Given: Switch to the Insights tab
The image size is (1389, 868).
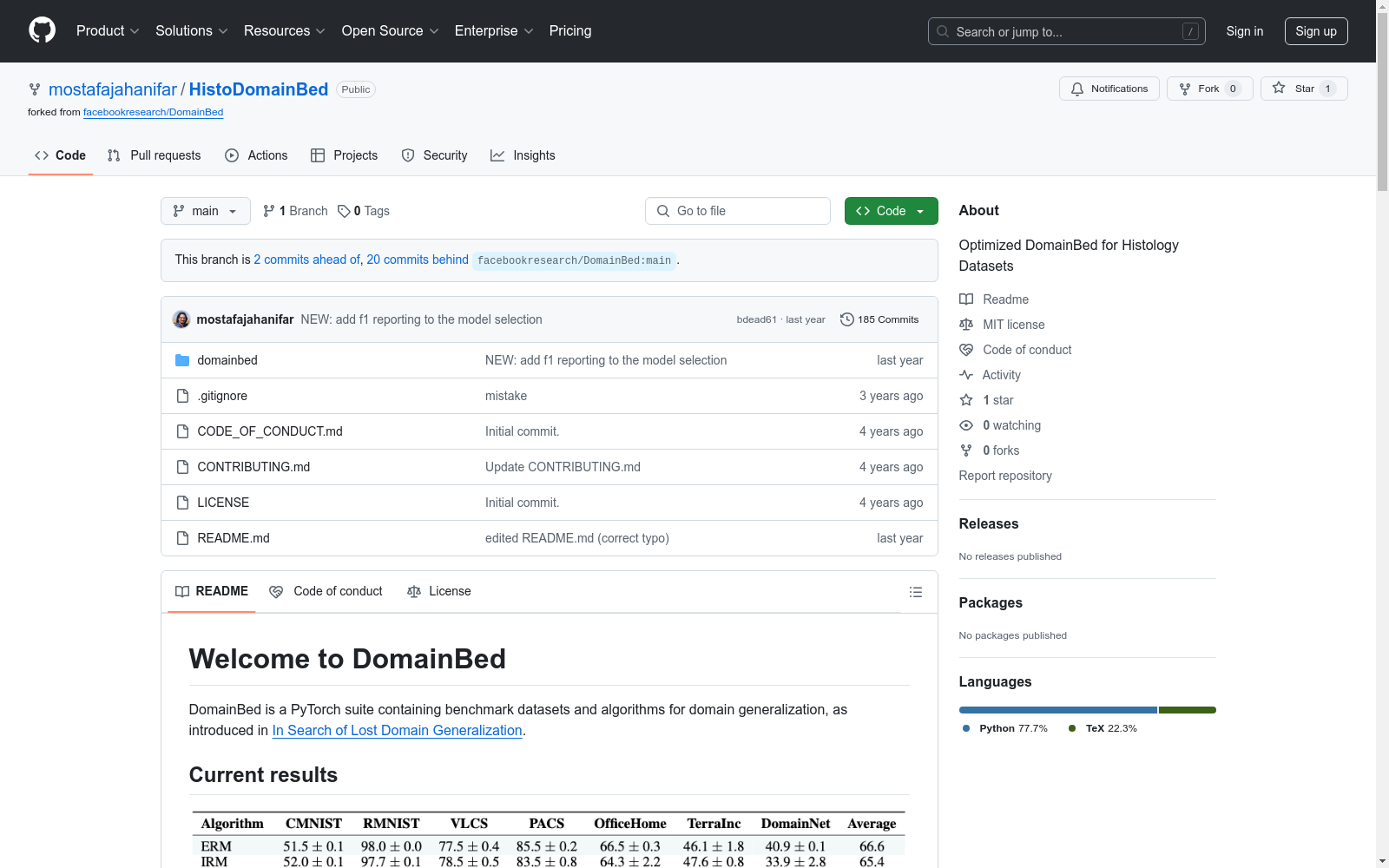Looking at the screenshot, I should [523, 155].
